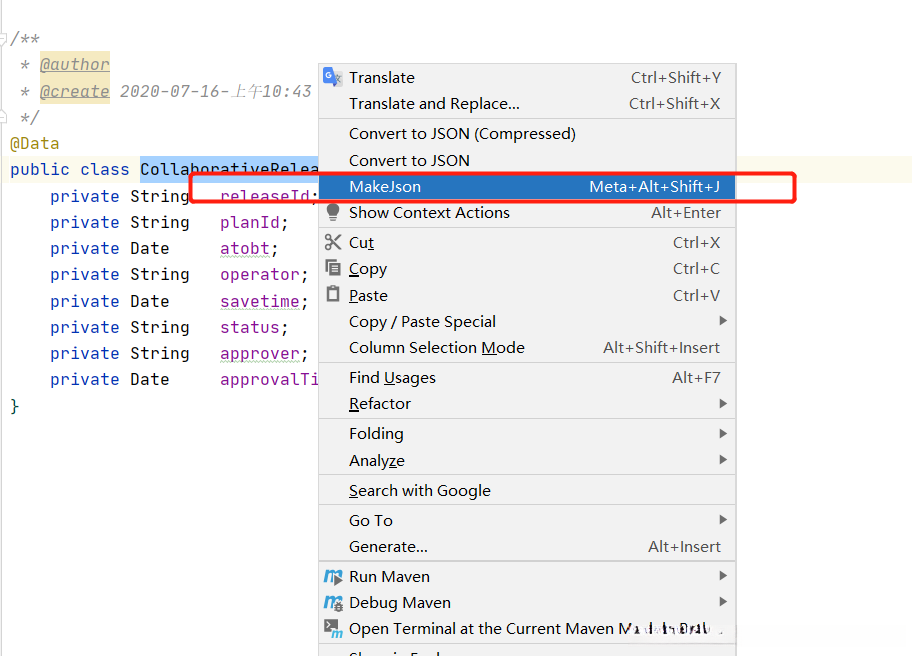Select Translate and Replace option

pos(434,103)
